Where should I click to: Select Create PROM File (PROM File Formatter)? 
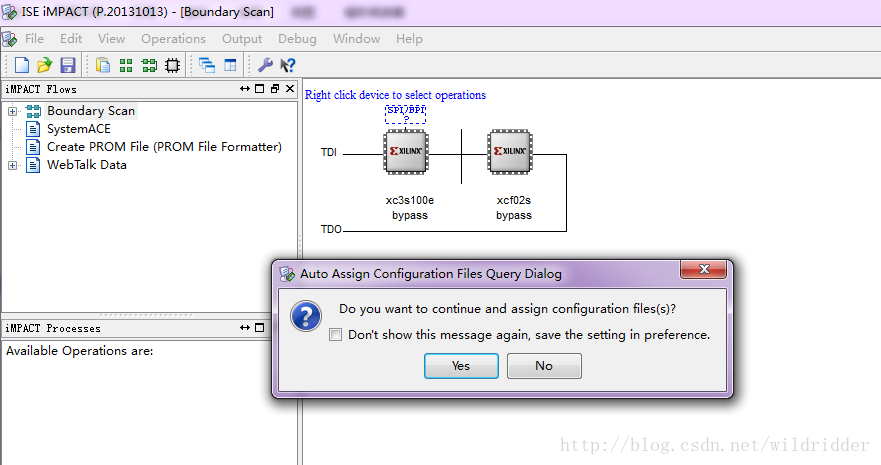[164, 147]
